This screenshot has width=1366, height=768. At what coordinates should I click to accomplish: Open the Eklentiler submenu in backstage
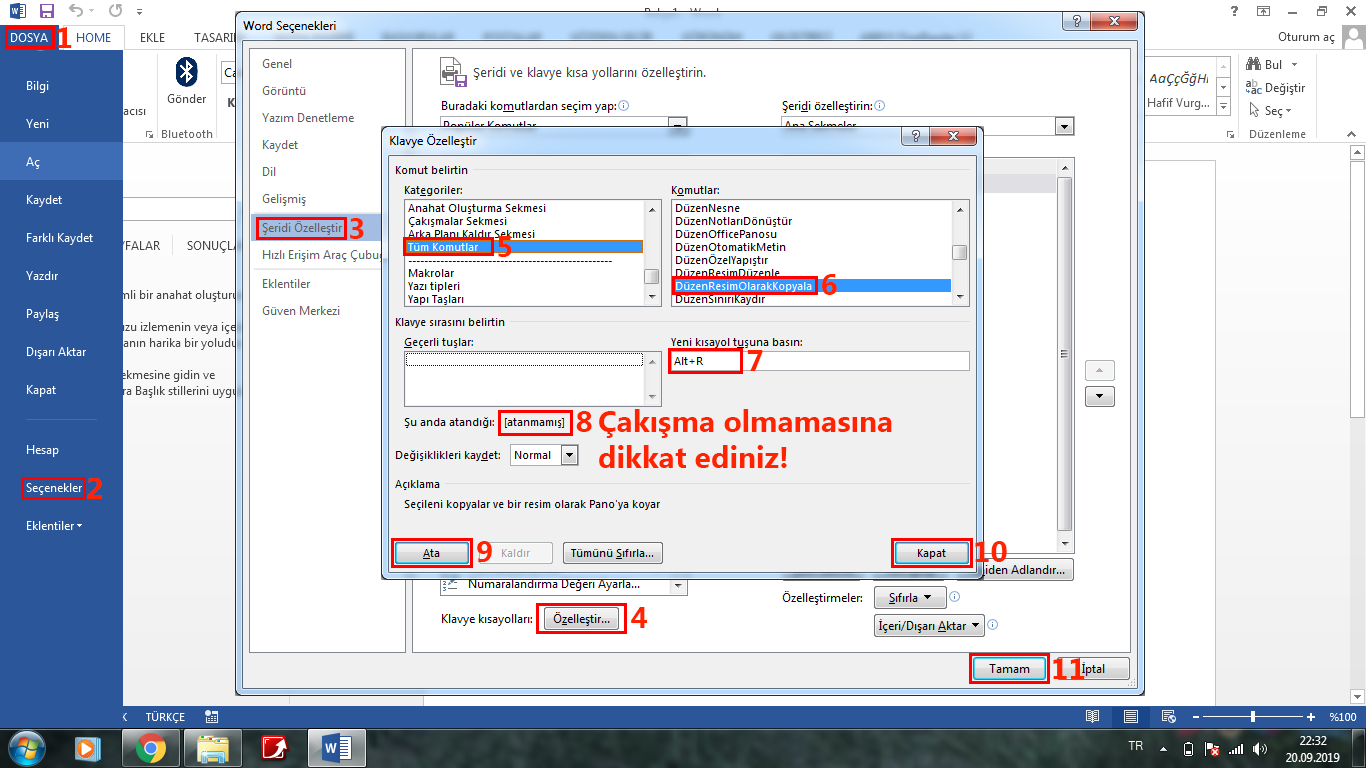coord(54,525)
